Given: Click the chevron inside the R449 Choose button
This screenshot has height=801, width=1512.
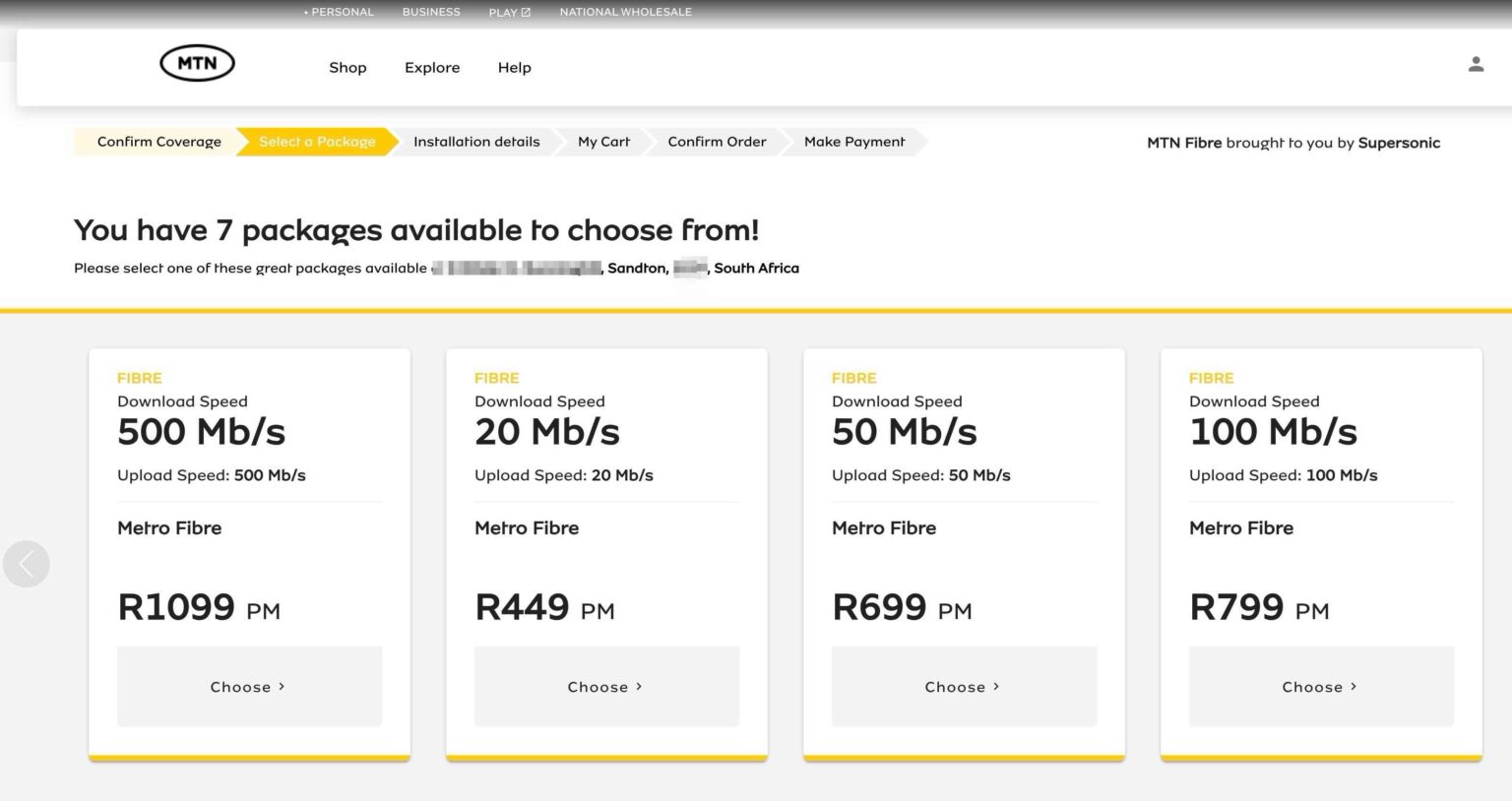Looking at the screenshot, I should coord(638,686).
